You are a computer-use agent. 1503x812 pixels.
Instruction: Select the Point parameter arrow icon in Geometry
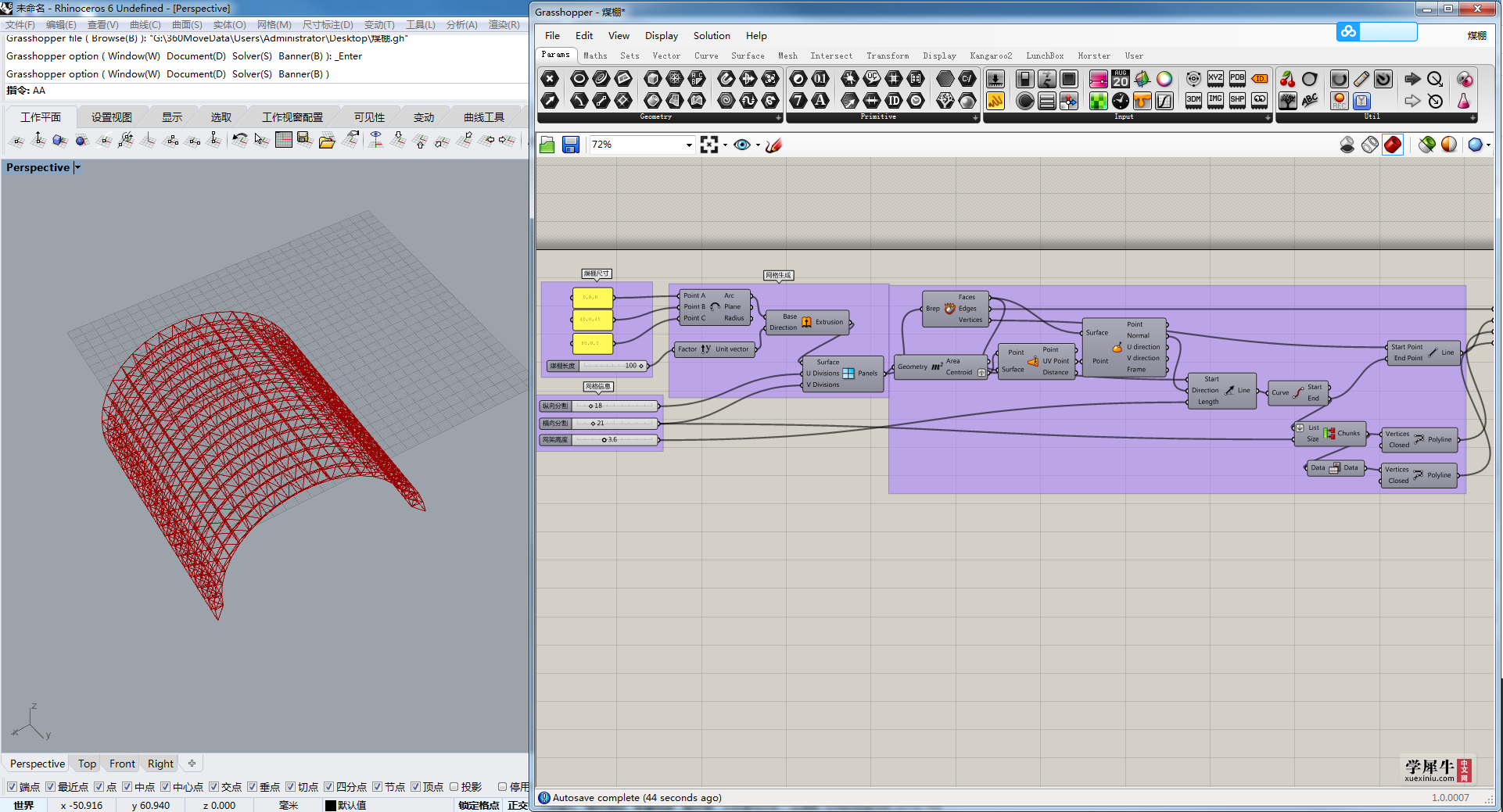click(x=550, y=100)
